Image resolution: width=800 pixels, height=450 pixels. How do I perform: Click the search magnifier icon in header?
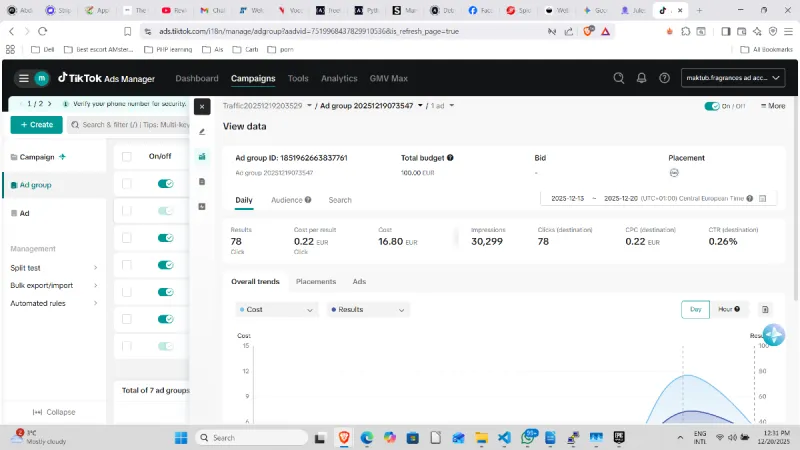[618, 78]
